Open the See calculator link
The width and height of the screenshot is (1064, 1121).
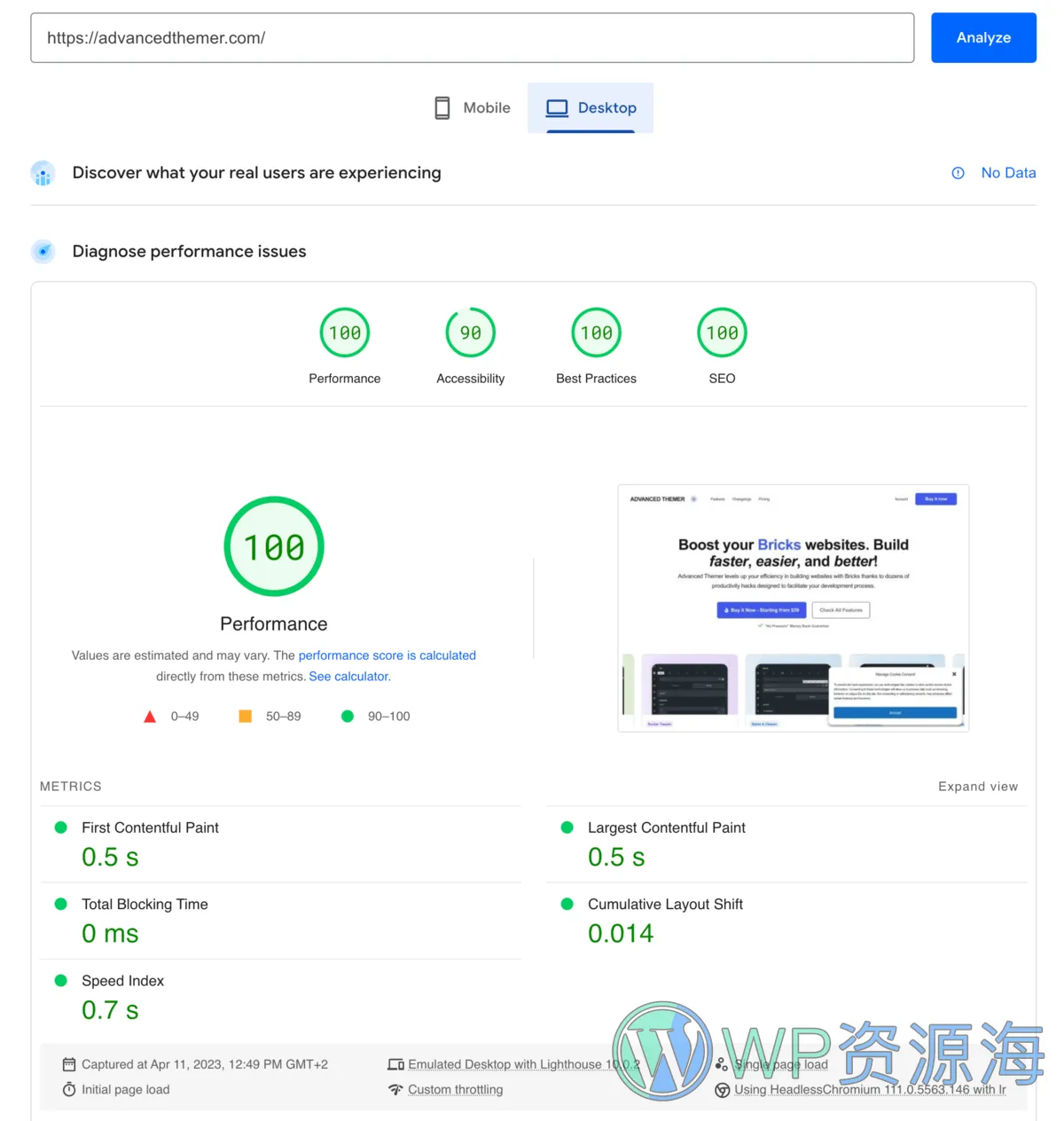(x=350, y=676)
